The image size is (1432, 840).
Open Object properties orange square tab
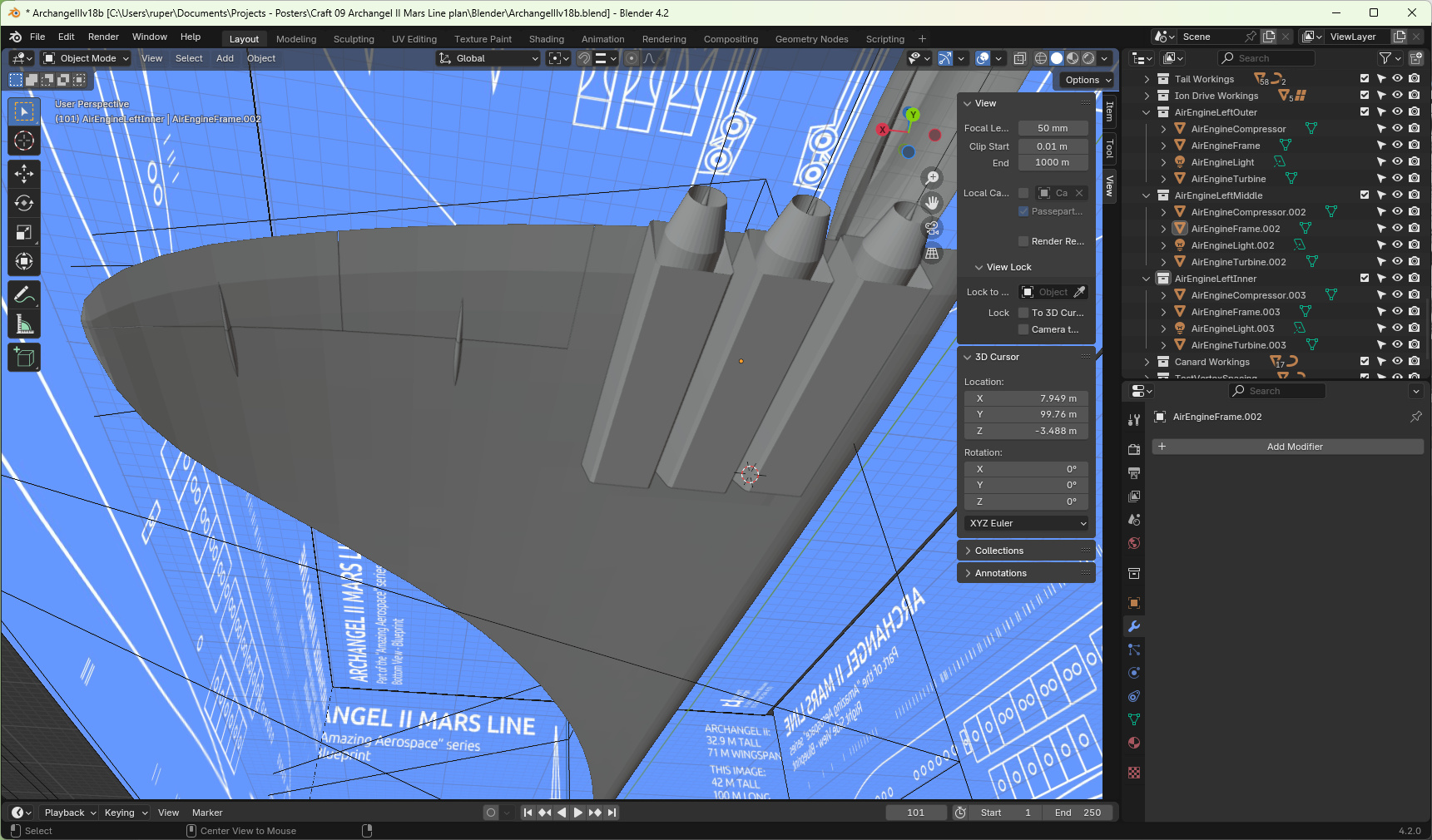pyautogui.click(x=1134, y=603)
